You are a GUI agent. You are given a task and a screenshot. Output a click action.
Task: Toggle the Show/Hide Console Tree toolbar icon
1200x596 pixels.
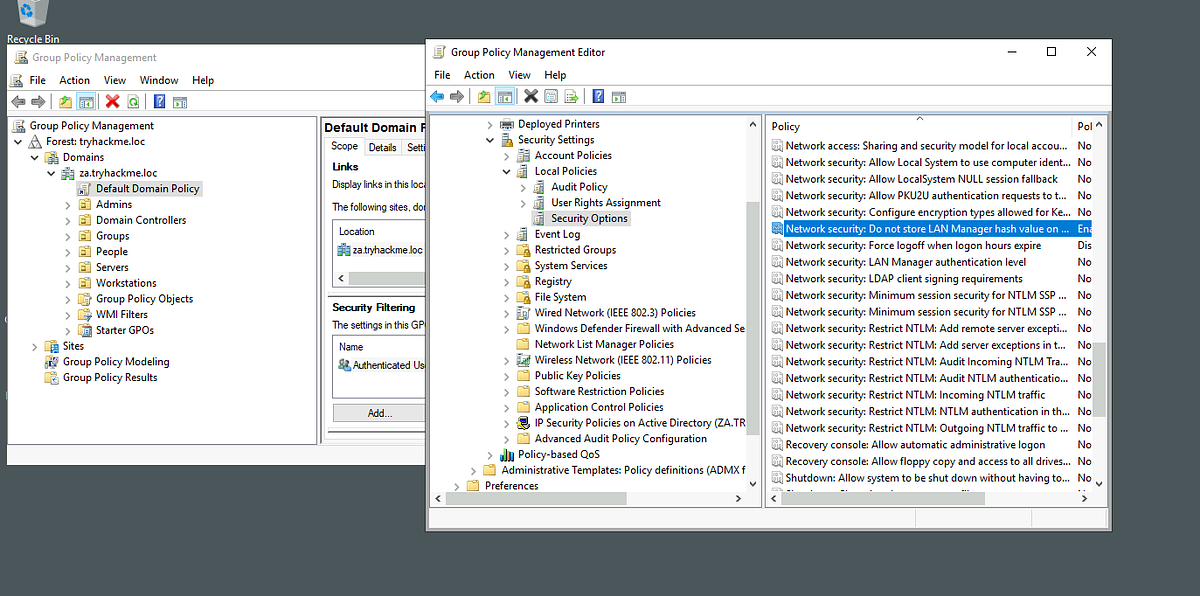pos(504,96)
